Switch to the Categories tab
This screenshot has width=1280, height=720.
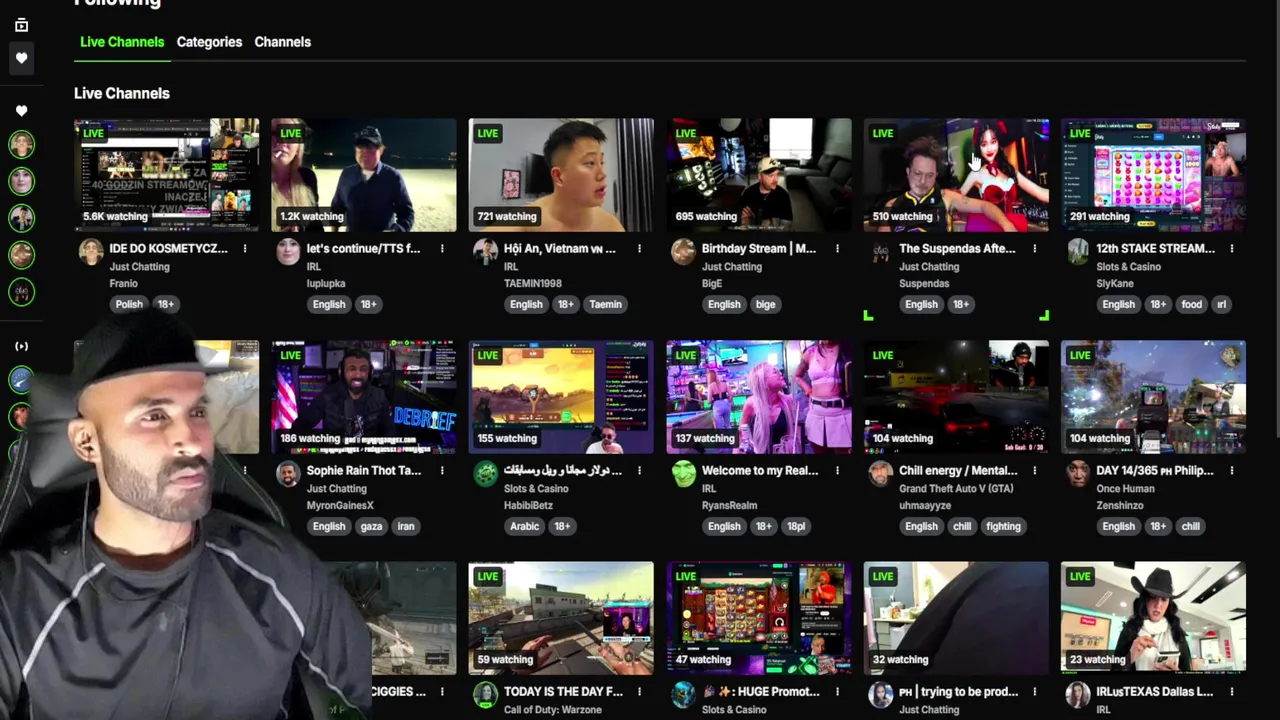[x=209, y=42]
